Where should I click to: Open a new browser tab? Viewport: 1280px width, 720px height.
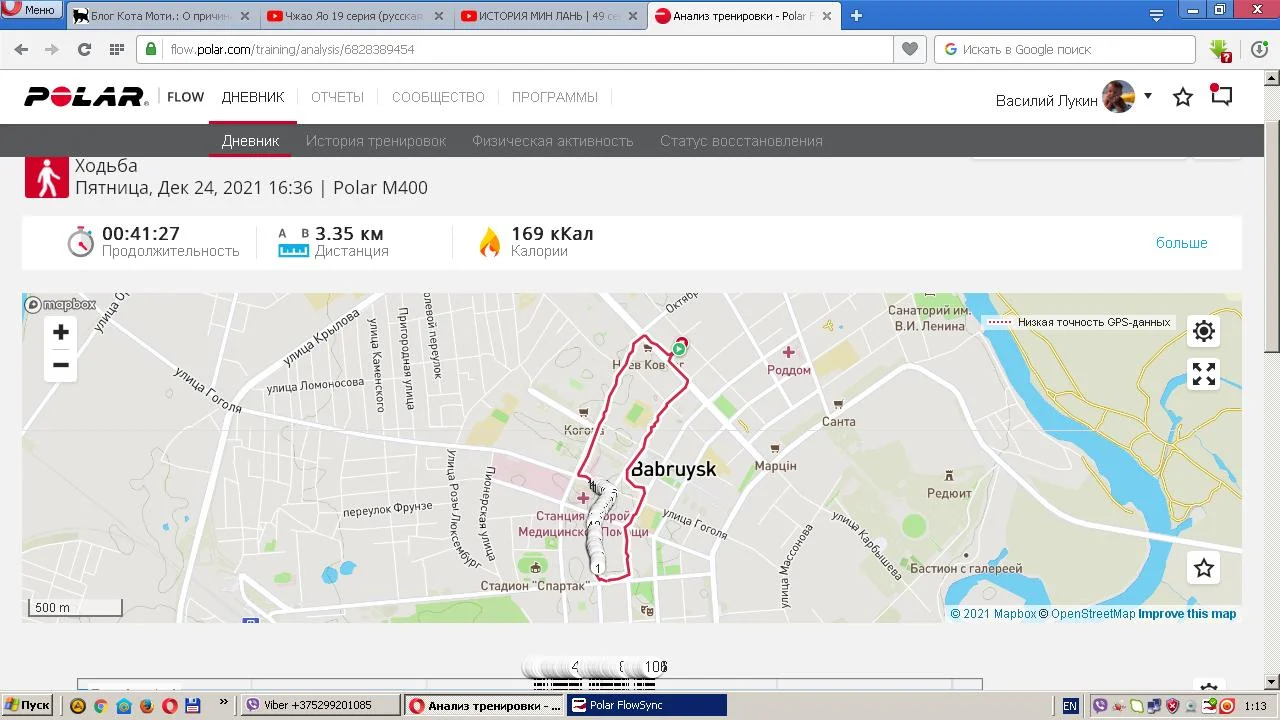pos(856,16)
